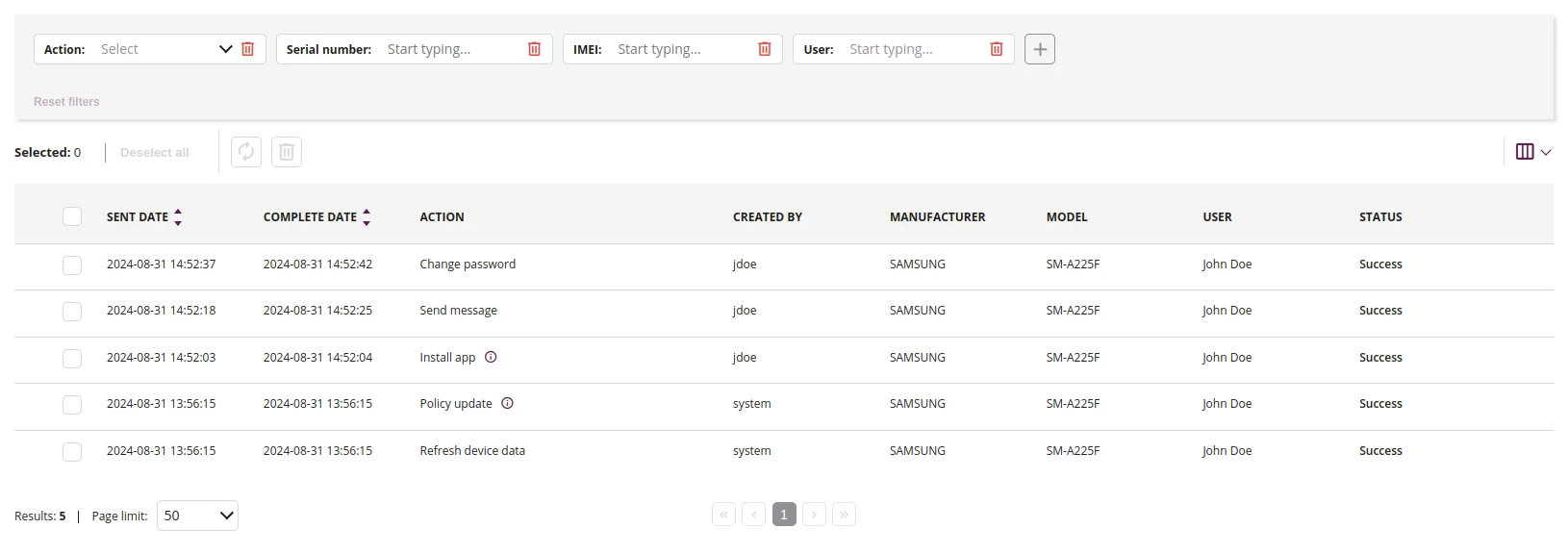Toggle the select-all header checkbox

pyautogui.click(x=72, y=216)
